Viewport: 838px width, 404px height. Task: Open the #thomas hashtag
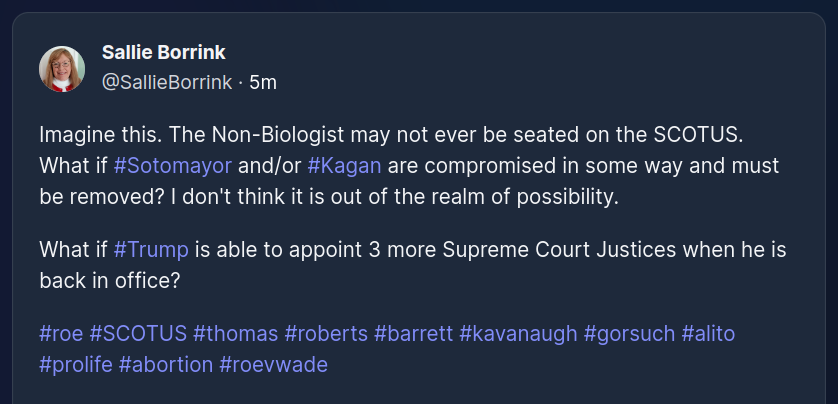pyautogui.click(x=236, y=333)
